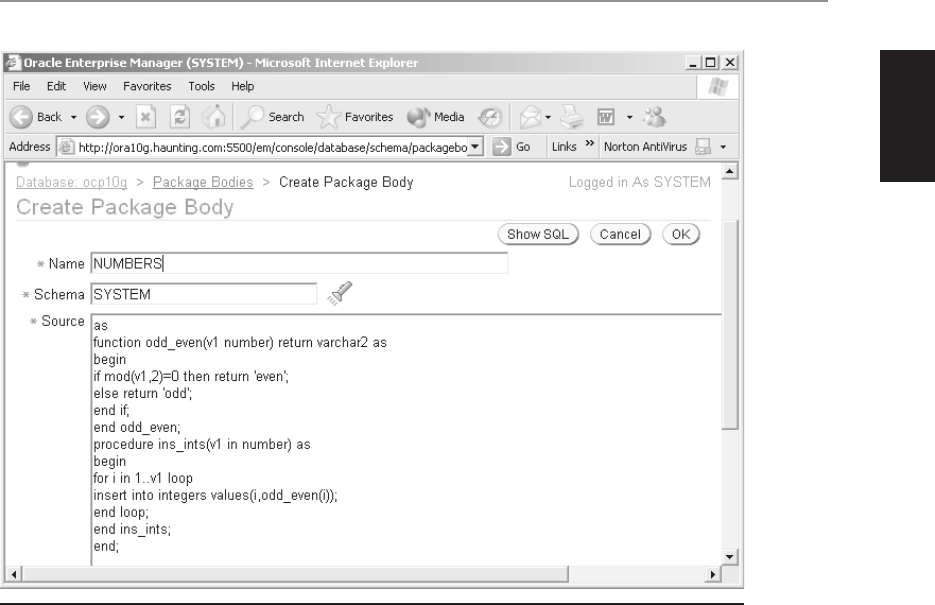
Task: Click the Show SQL button
Action: tap(538, 234)
